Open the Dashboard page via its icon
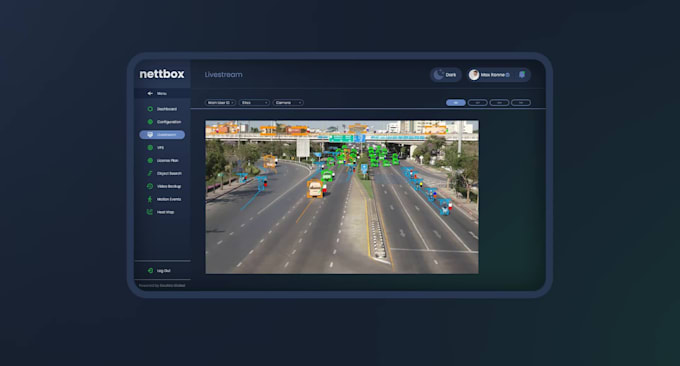Viewport: 680px width, 366px height. [x=150, y=109]
